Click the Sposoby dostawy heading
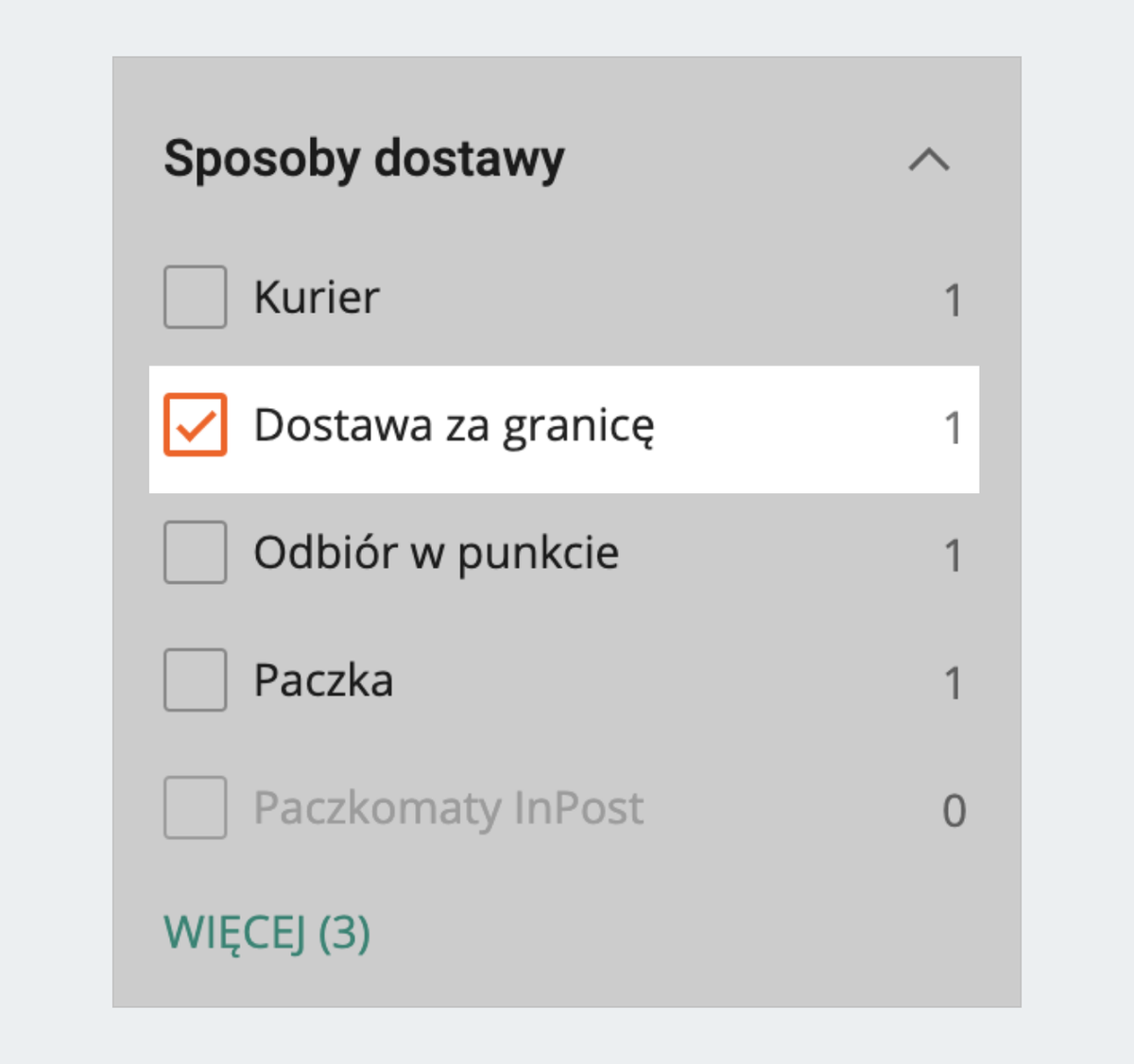Screen dimensions: 1134x1064 coord(364,159)
